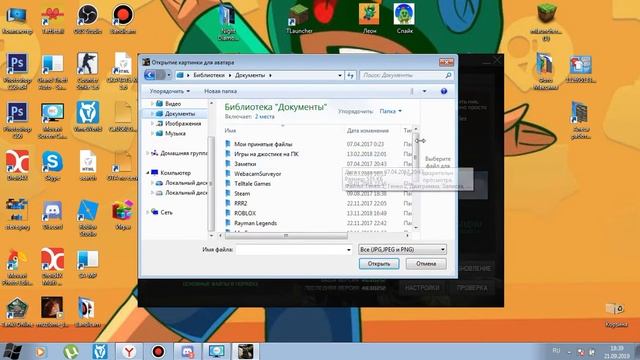Open the VimeWorld desktop shortcut
This screenshot has height=360, width=640.
click(87, 117)
